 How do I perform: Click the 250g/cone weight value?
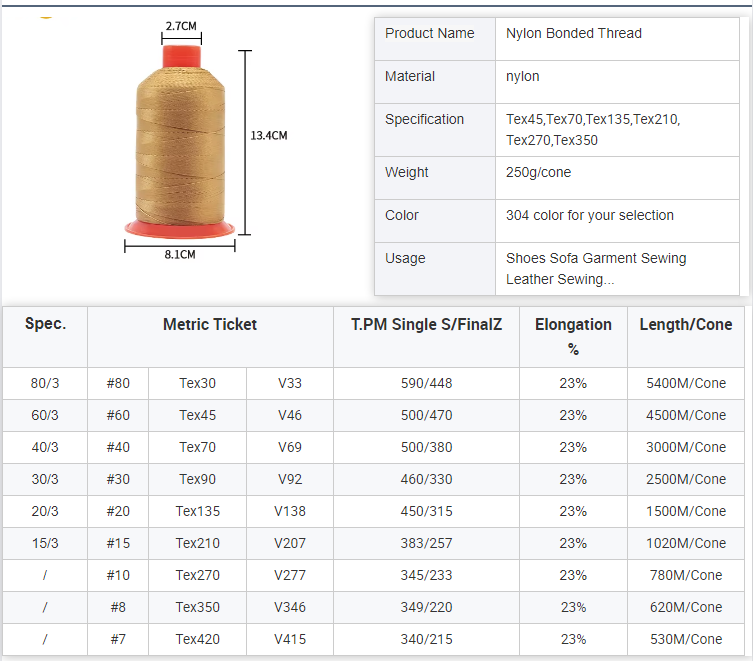[x=538, y=172]
